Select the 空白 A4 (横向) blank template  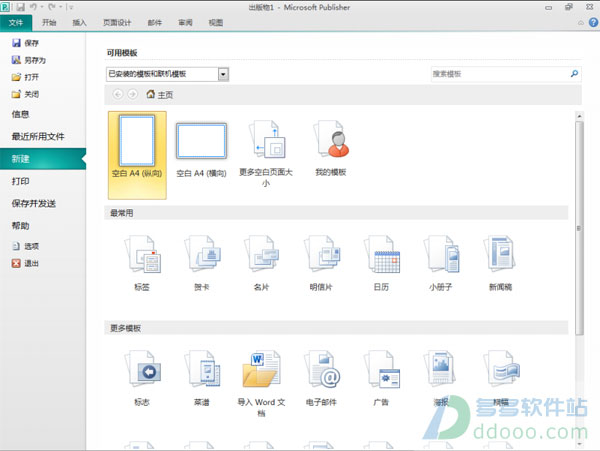click(201, 150)
